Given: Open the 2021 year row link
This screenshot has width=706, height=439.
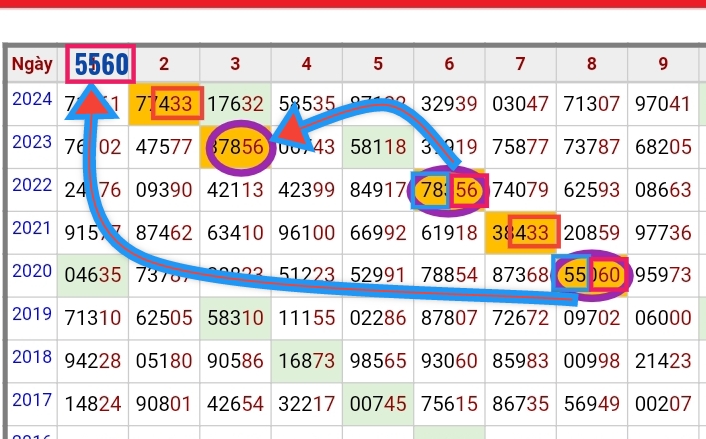Looking at the screenshot, I should coord(31,229).
